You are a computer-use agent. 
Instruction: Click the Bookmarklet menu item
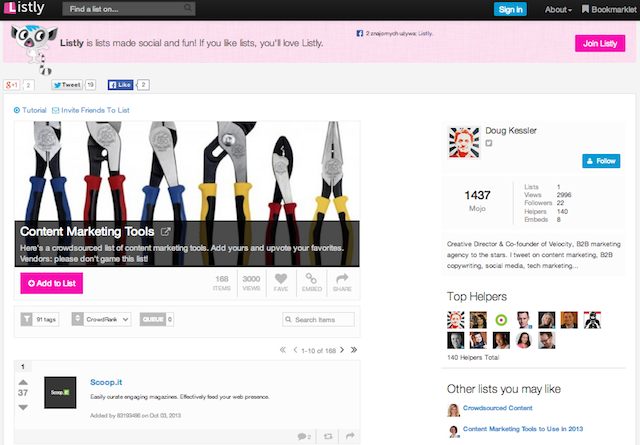(x=609, y=9)
